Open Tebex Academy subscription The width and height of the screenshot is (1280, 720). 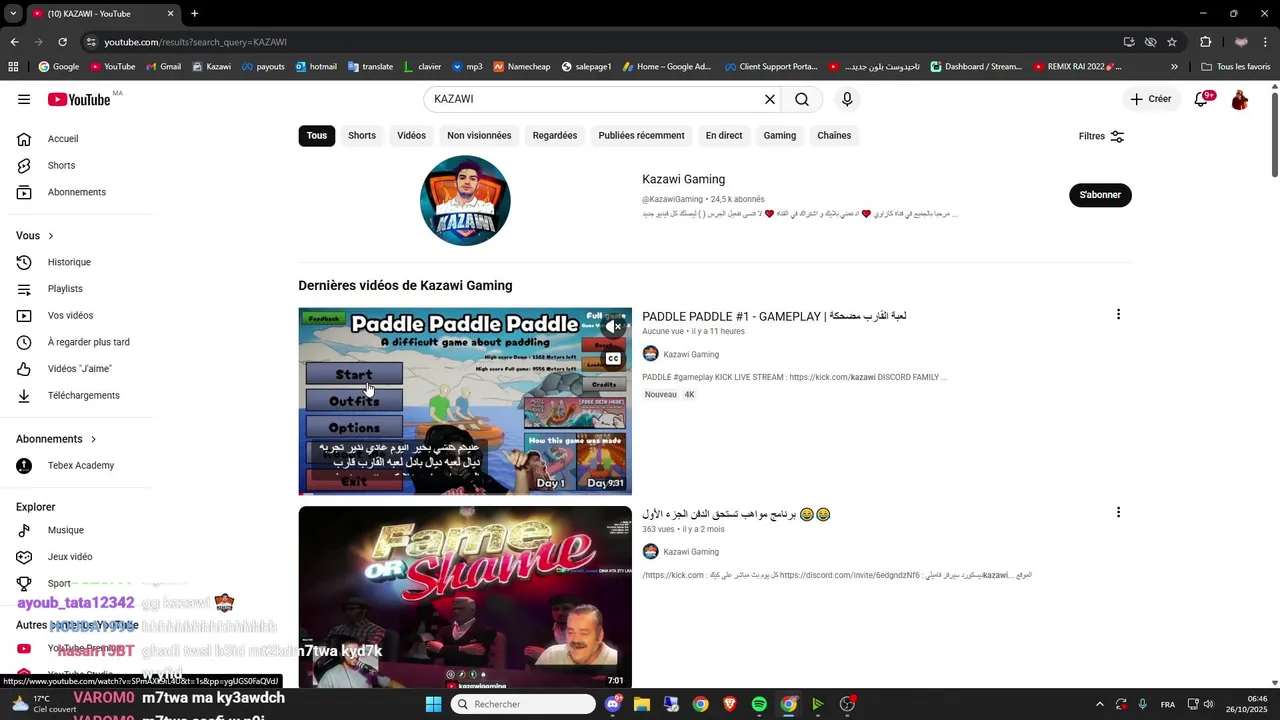81,466
